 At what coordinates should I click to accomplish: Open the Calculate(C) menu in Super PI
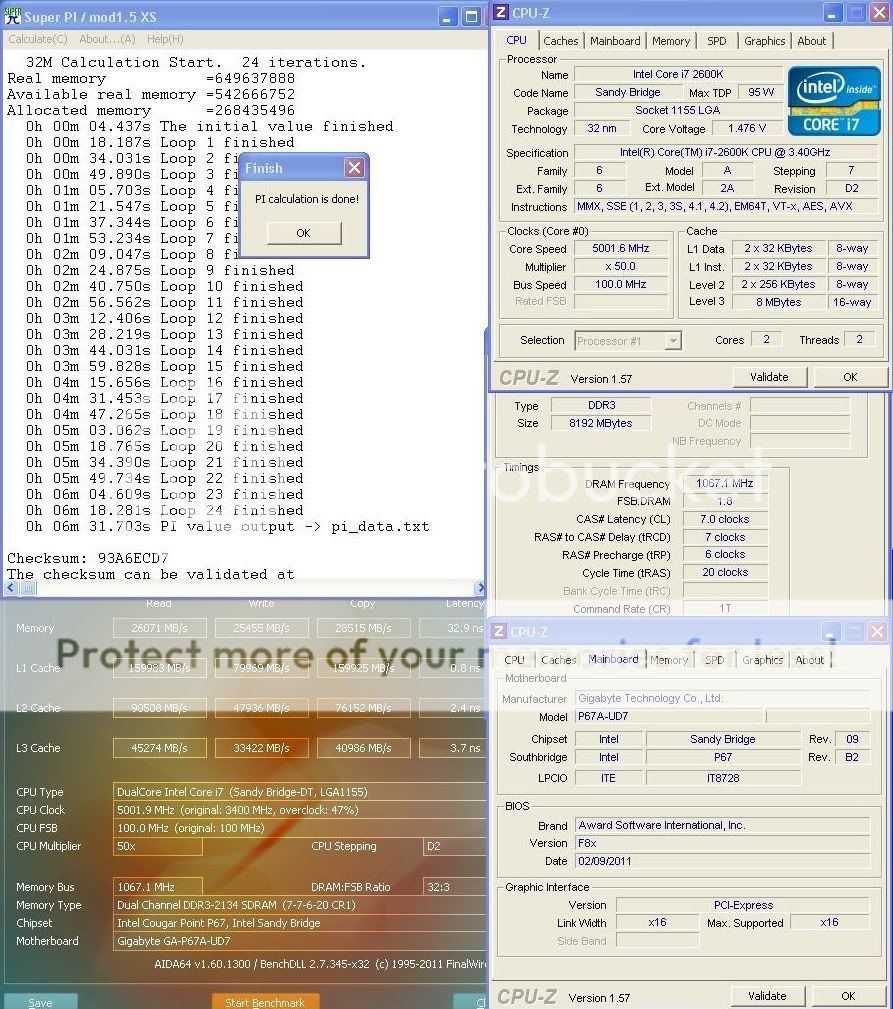coord(38,39)
